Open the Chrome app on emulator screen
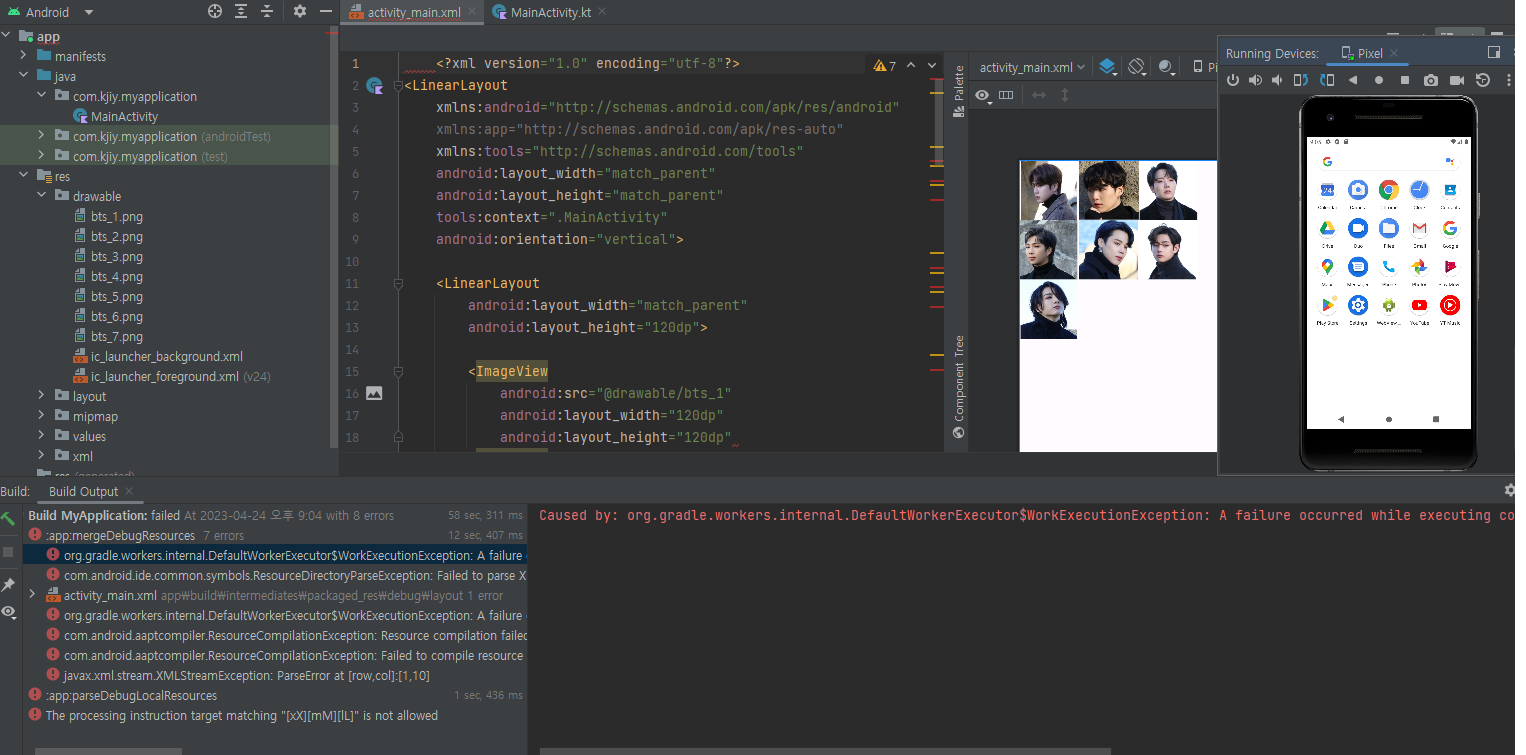The height and width of the screenshot is (755, 1526). pyautogui.click(x=1388, y=190)
